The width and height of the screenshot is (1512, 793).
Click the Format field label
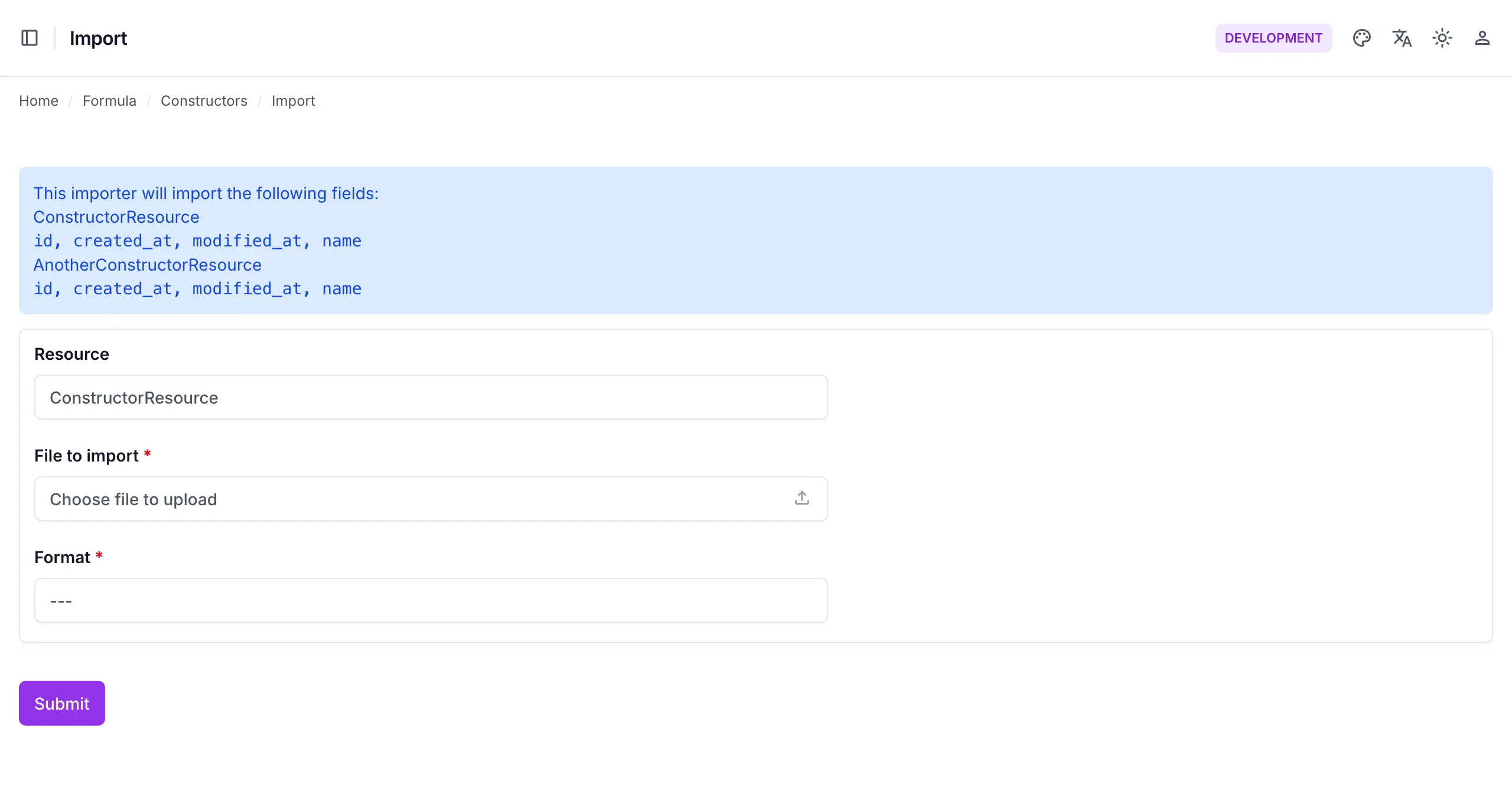(62, 557)
